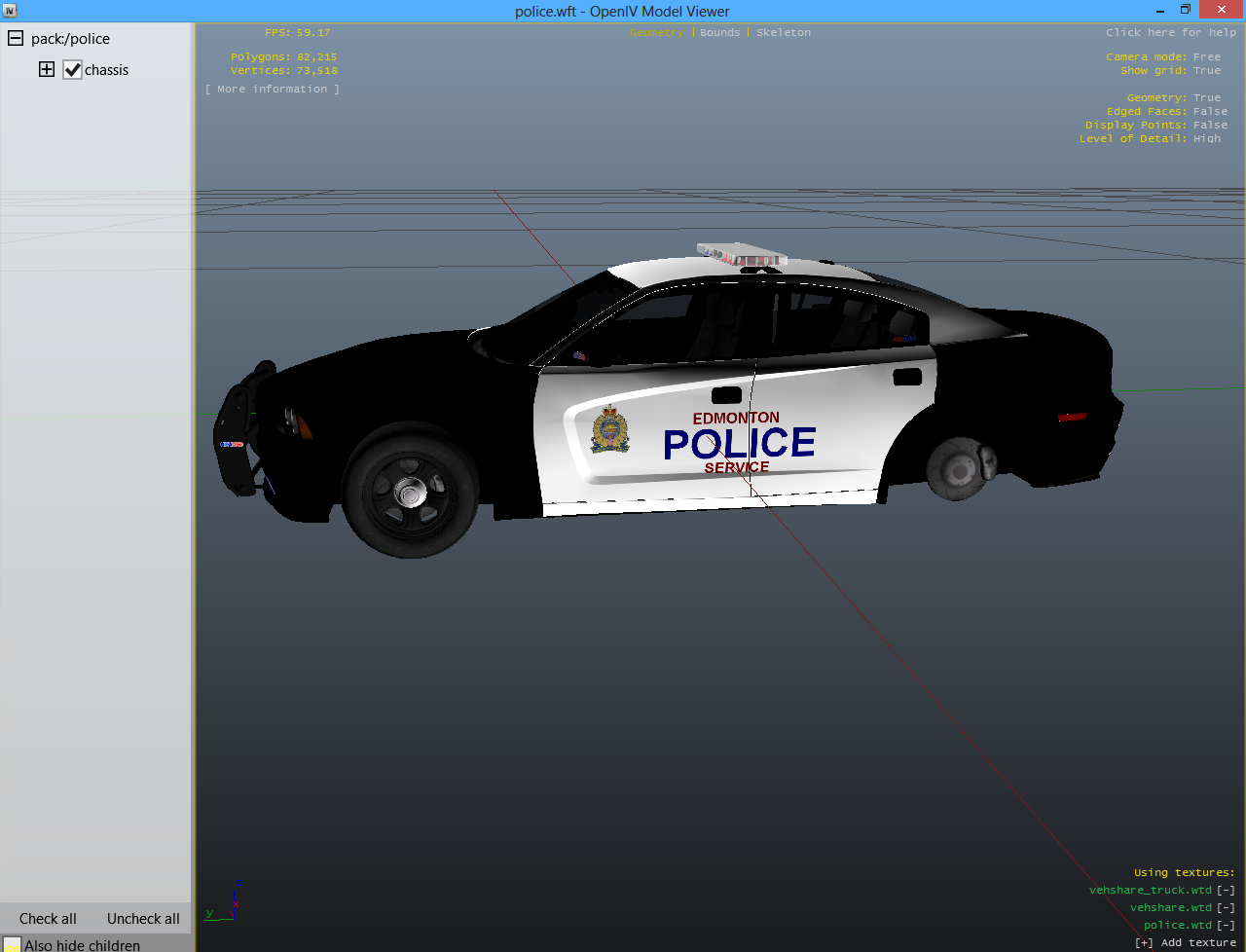Toggle Show grid True setting

coord(1206,70)
